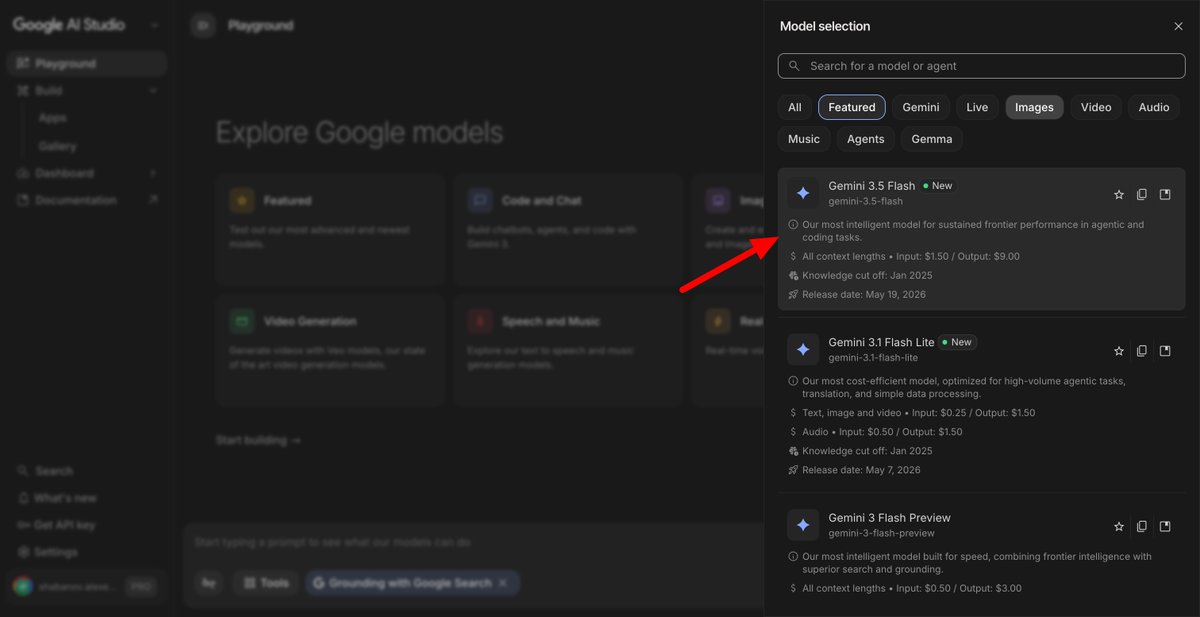Expand the Dashboard section in sidebar

[x=153, y=173]
